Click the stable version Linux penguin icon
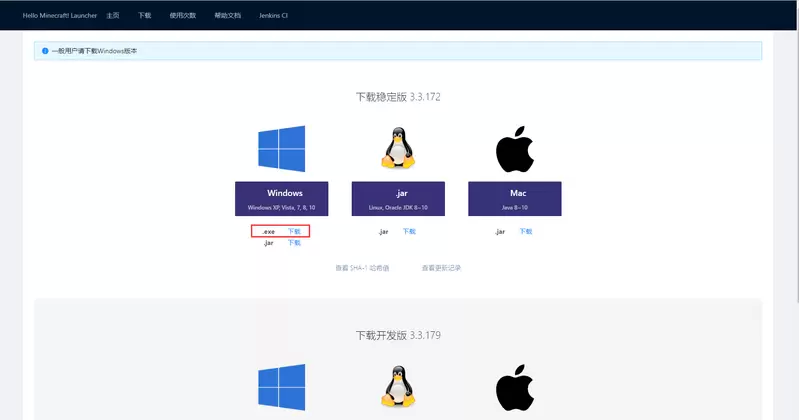The image size is (799, 420). [398, 148]
